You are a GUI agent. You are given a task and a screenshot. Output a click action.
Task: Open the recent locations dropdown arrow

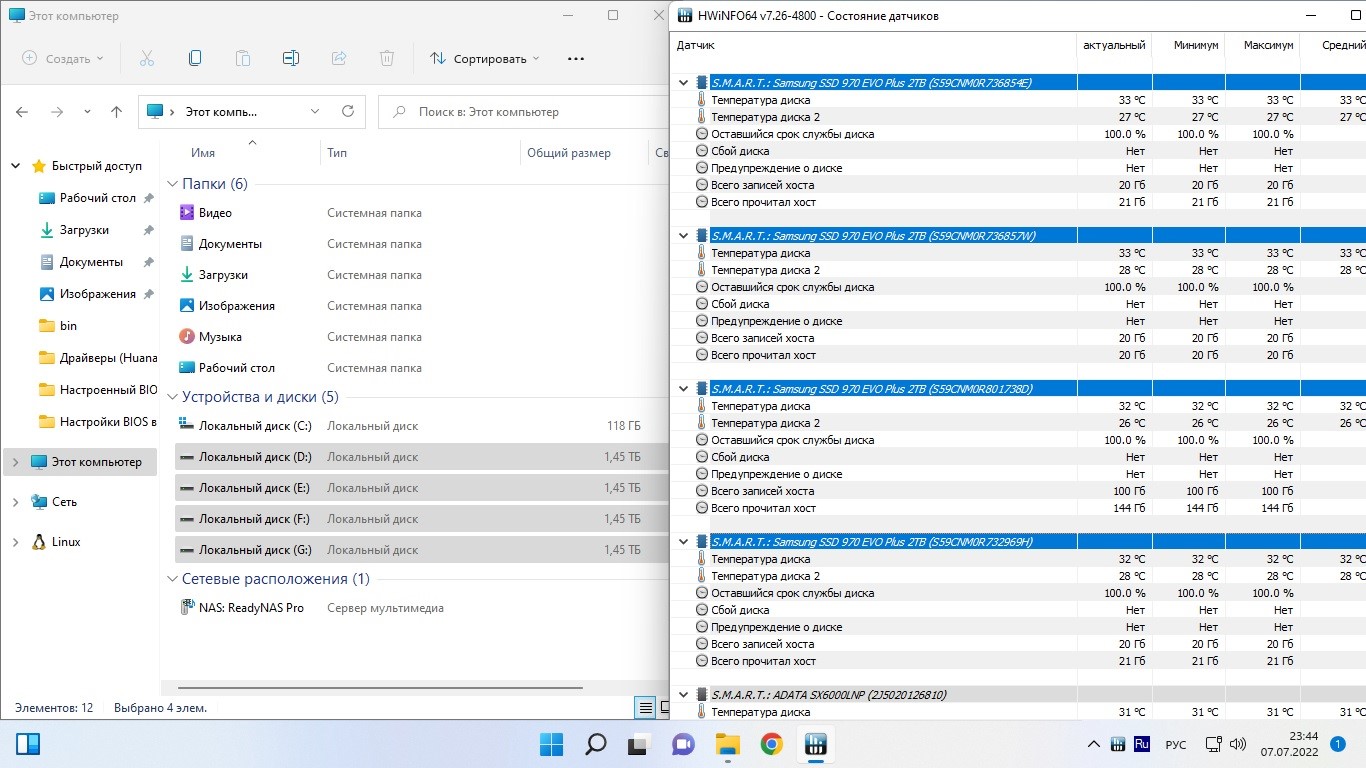(x=87, y=112)
